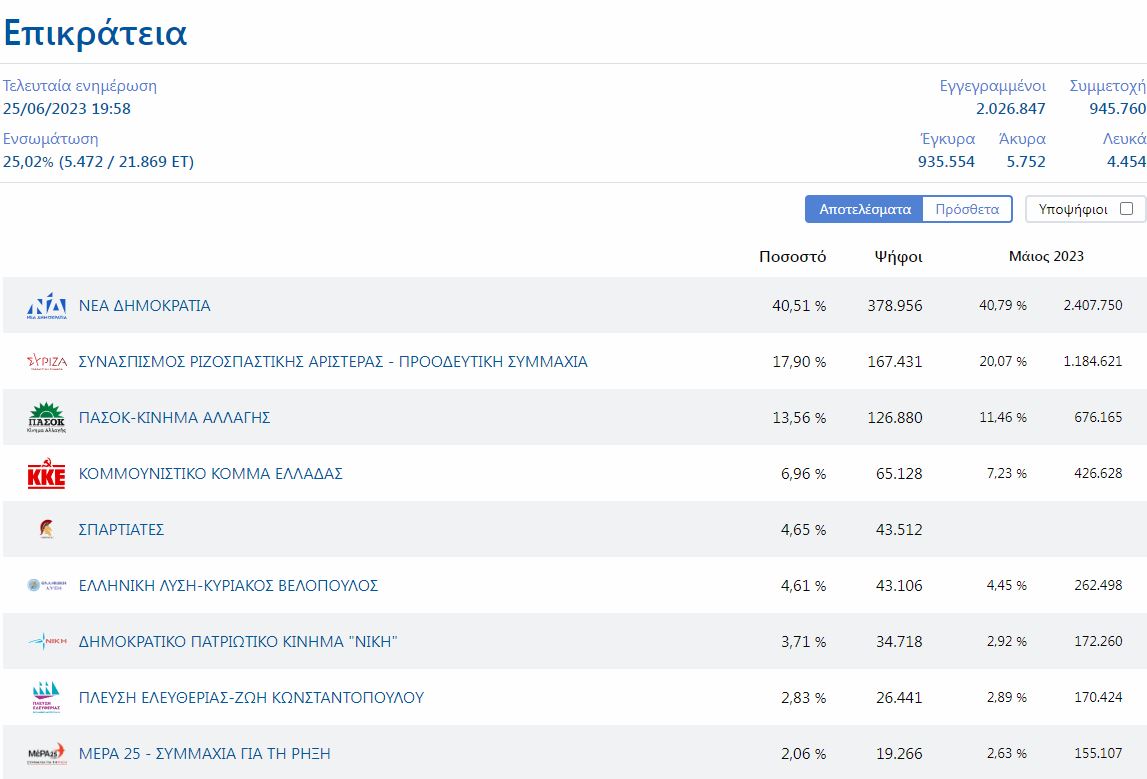
Task: Click the Εγγεγραμμένοι value 2.026.847
Action: coord(1010,109)
